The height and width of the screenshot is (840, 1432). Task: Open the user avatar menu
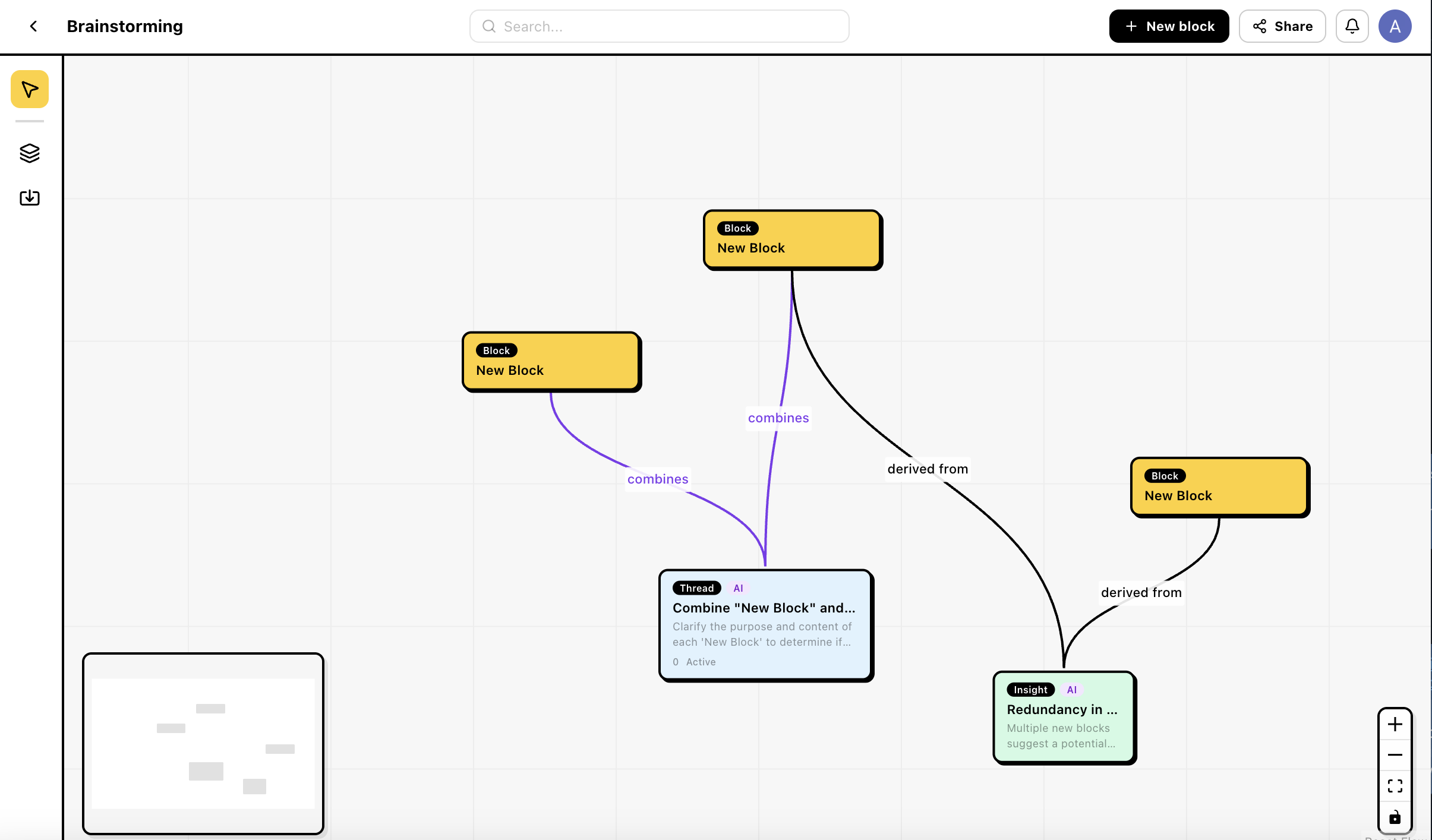tap(1395, 26)
